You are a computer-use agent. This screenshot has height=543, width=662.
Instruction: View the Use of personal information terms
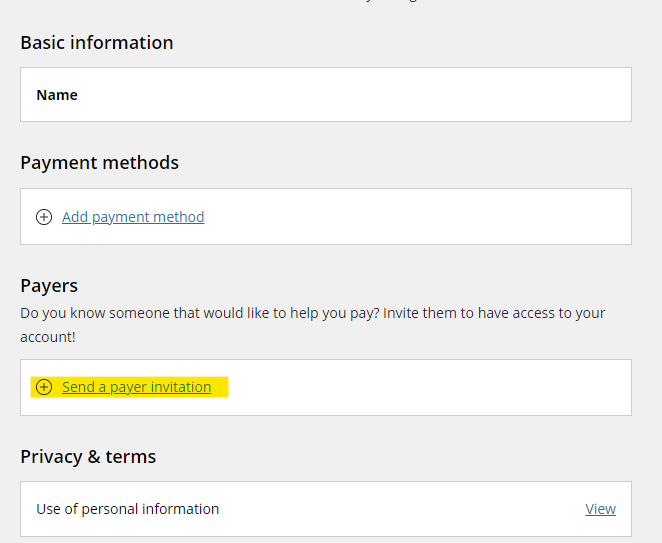(600, 509)
